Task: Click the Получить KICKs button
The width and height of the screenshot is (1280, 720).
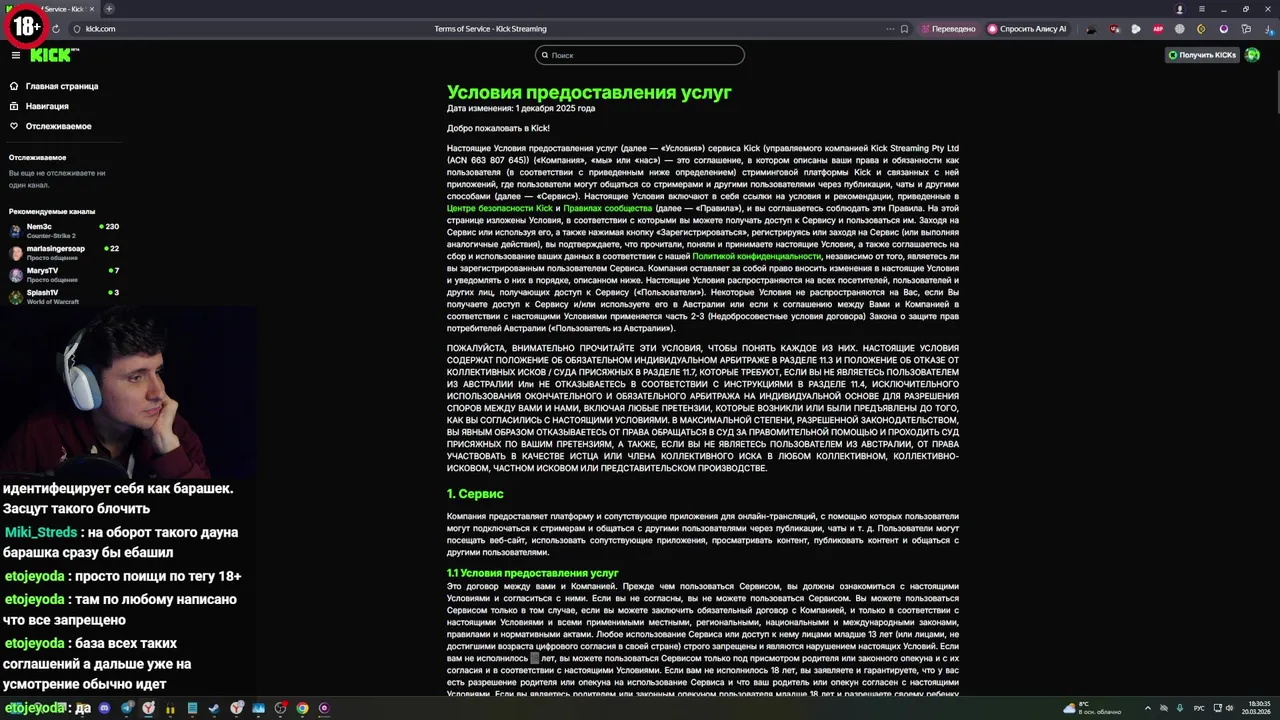Action: pos(1203,55)
